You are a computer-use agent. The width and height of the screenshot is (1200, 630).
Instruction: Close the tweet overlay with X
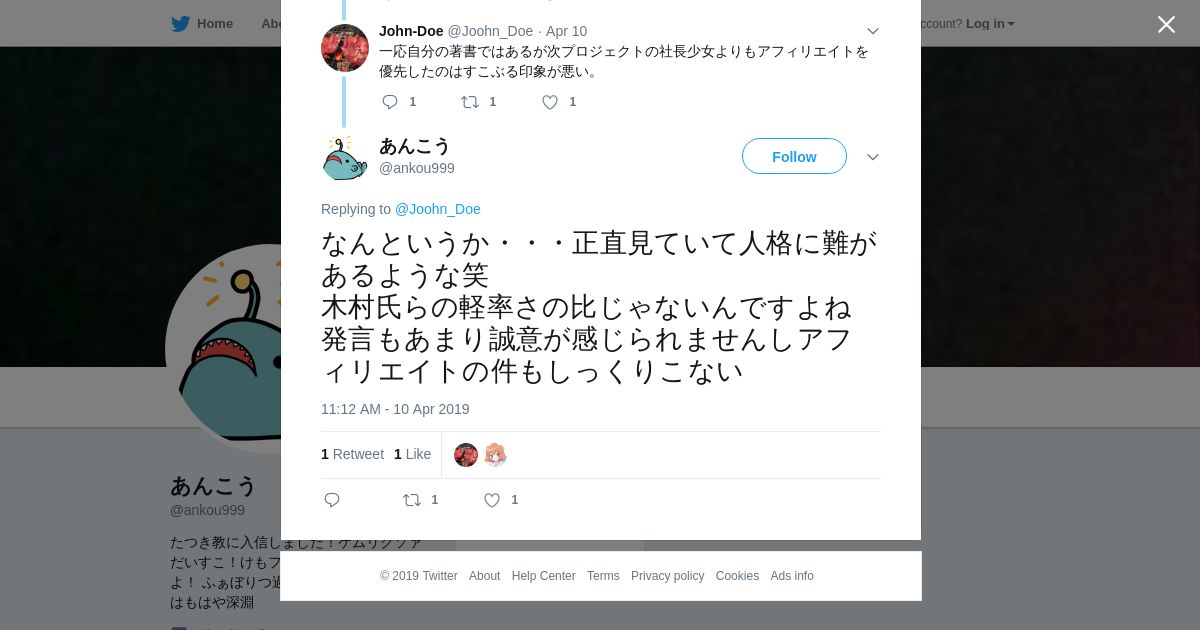[x=1166, y=24]
